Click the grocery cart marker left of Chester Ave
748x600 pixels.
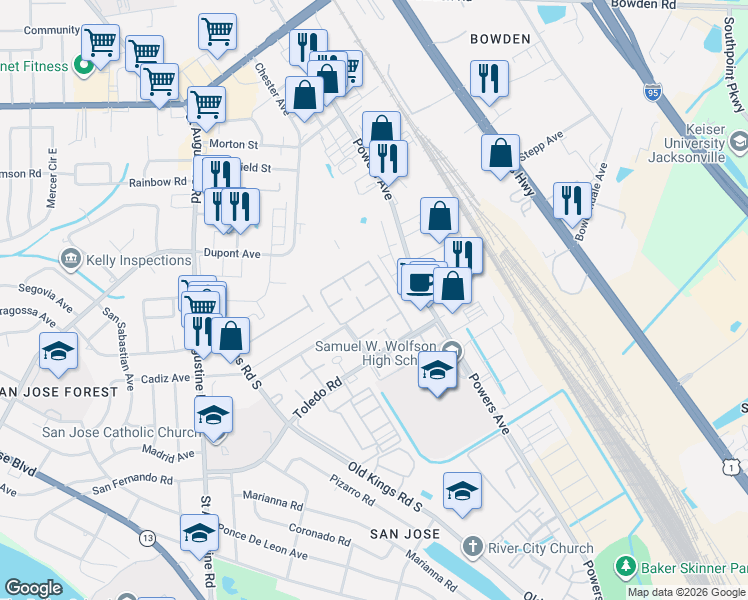pos(217,32)
